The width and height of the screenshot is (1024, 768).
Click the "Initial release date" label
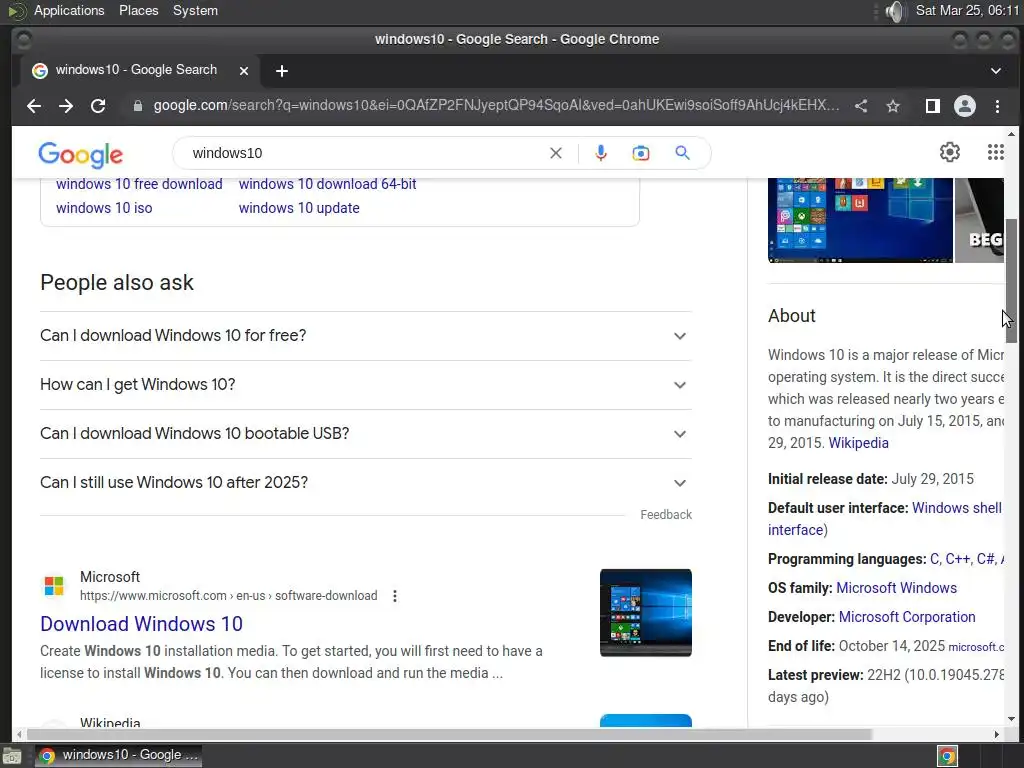click(x=827, y=479)
